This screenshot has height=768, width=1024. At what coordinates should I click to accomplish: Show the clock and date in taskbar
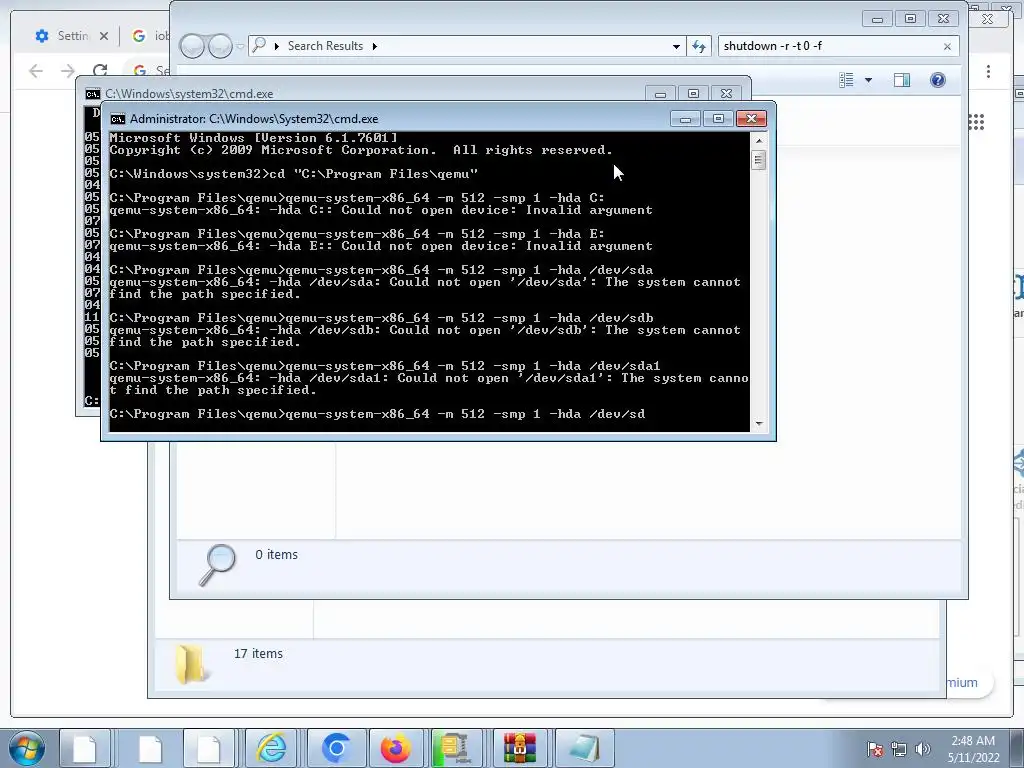[x=974, y=749]
